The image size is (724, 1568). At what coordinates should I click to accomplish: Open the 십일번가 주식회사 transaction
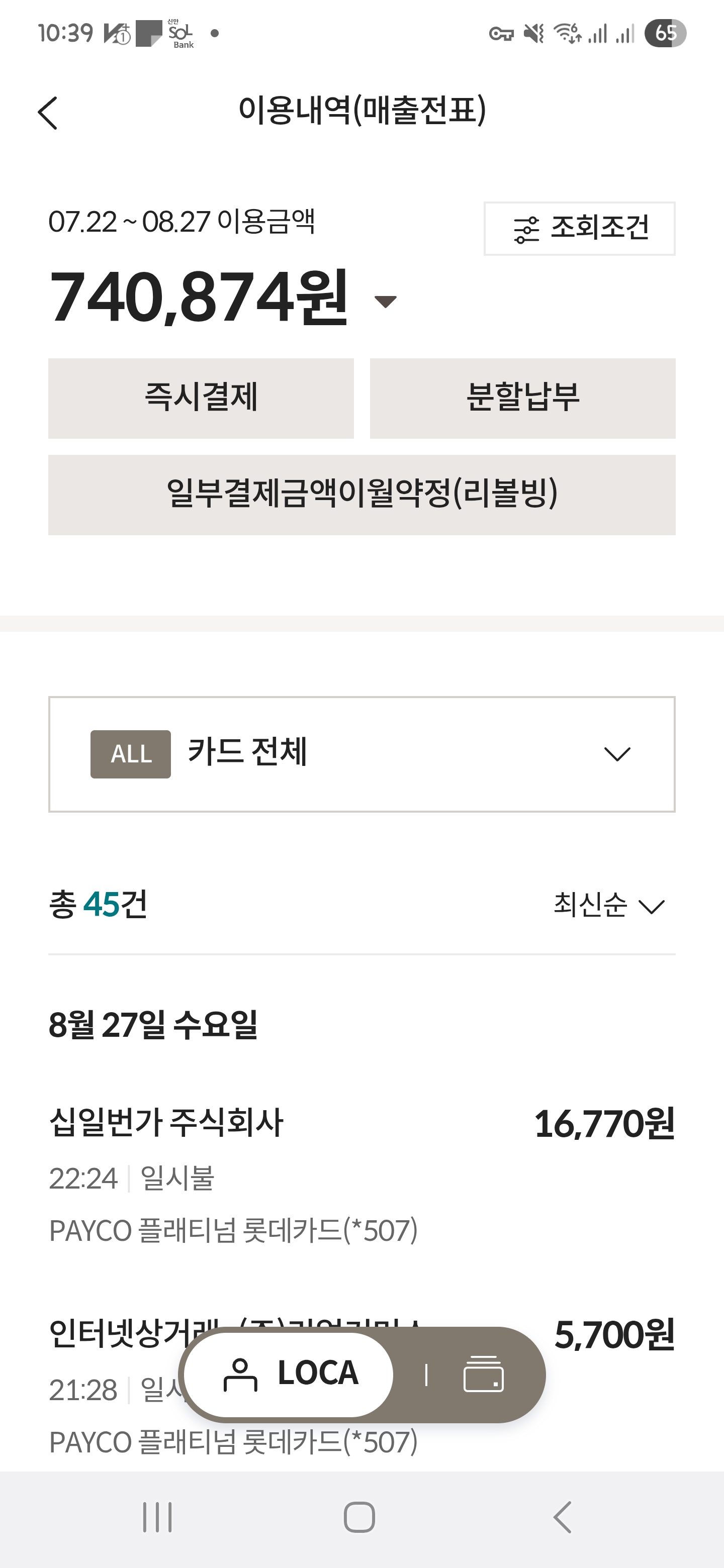[x=360, y=1167]
